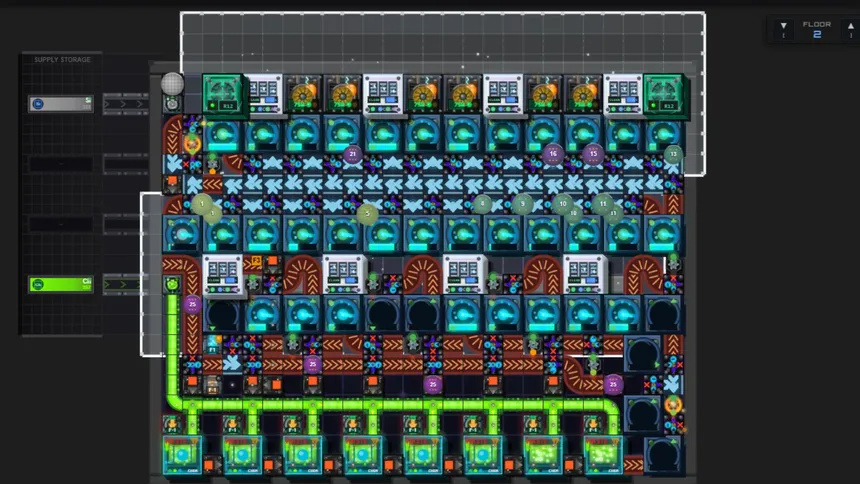Select the orange chevron conveyor exit at bottom-right

click(633, 465)
